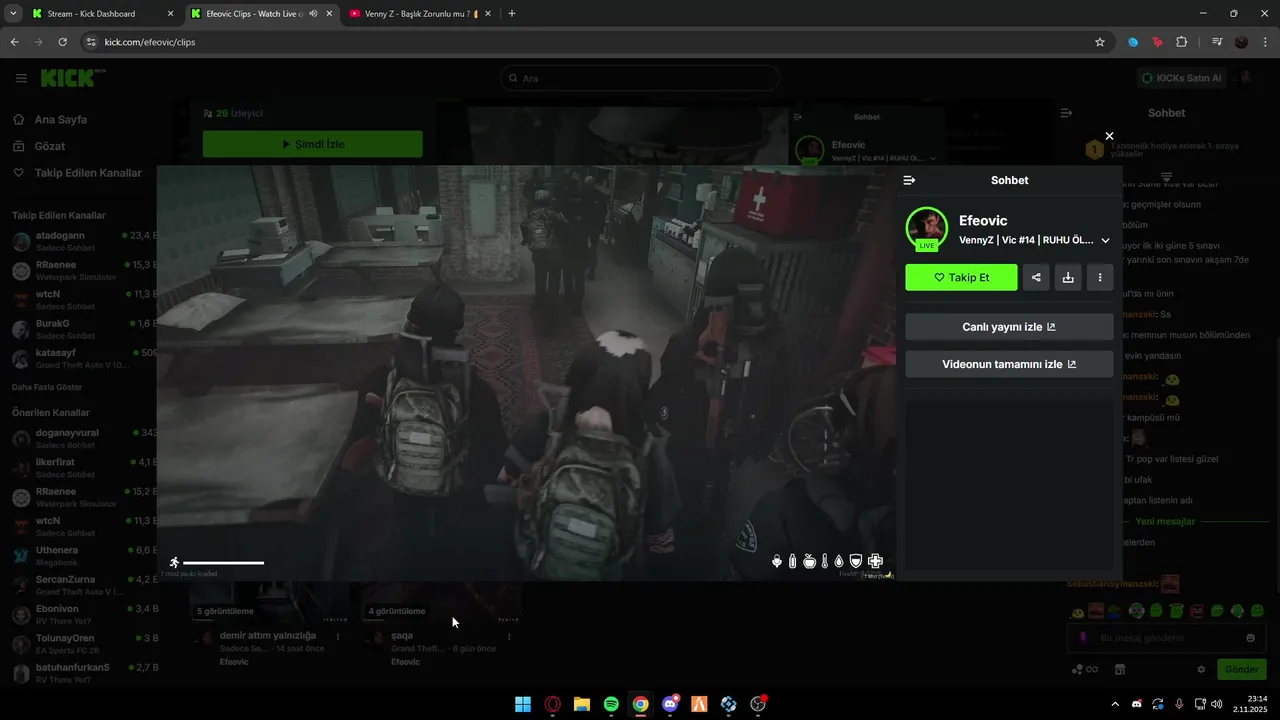Open katasayf channel in sidebar

pyautogui.click(x=84, y=358)
